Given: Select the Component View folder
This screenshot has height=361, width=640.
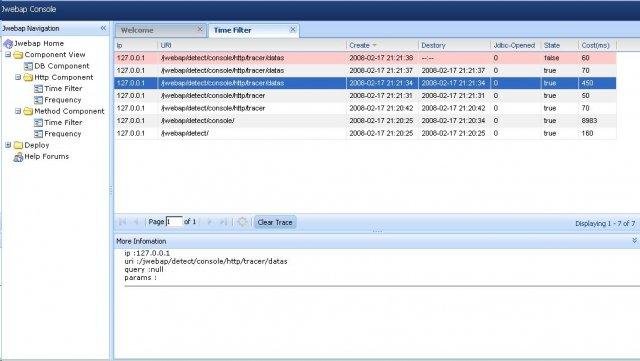Looking at the screenshot, I should pos(55,55).
